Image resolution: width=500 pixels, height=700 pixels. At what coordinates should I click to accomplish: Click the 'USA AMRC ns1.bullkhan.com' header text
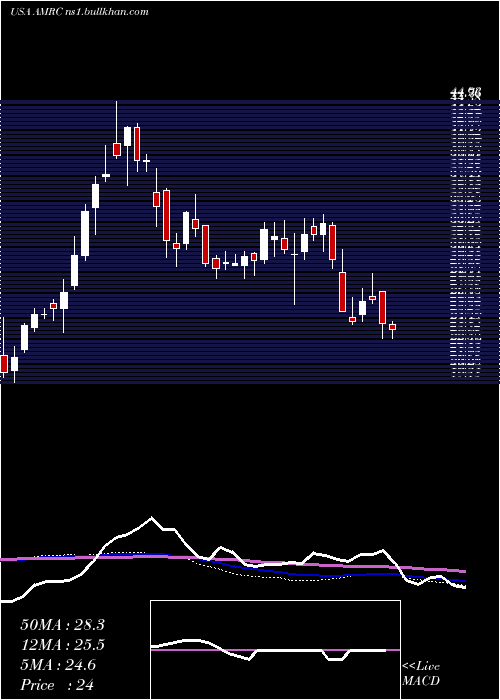tap(79, 12)
